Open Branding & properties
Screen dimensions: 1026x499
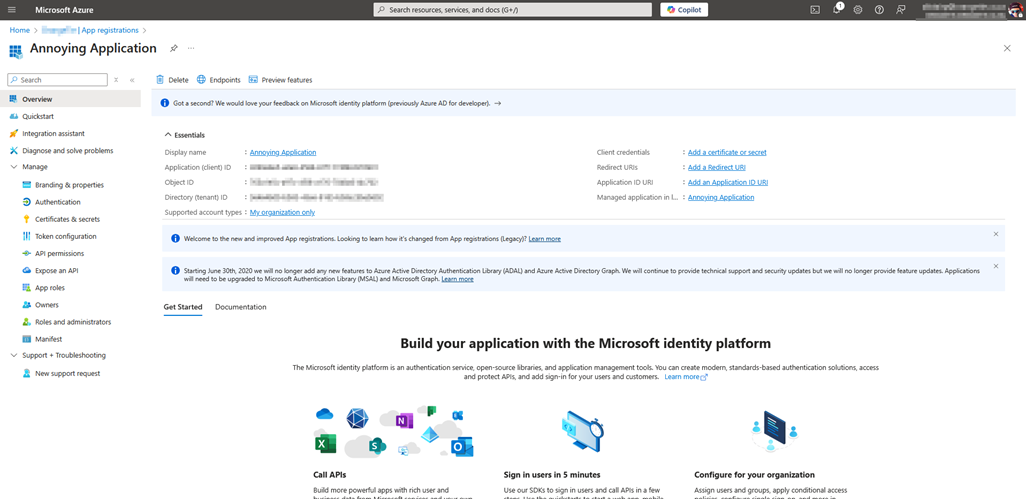tap(71, 185)
